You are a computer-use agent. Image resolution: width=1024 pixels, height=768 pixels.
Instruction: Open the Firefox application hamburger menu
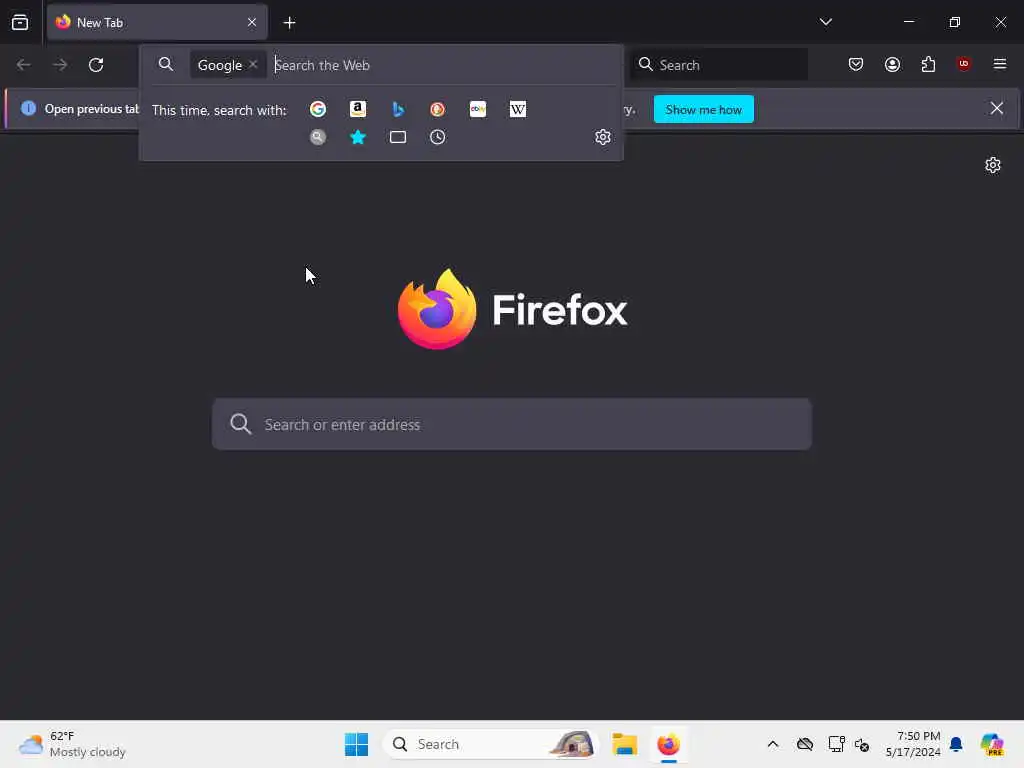1000,64
